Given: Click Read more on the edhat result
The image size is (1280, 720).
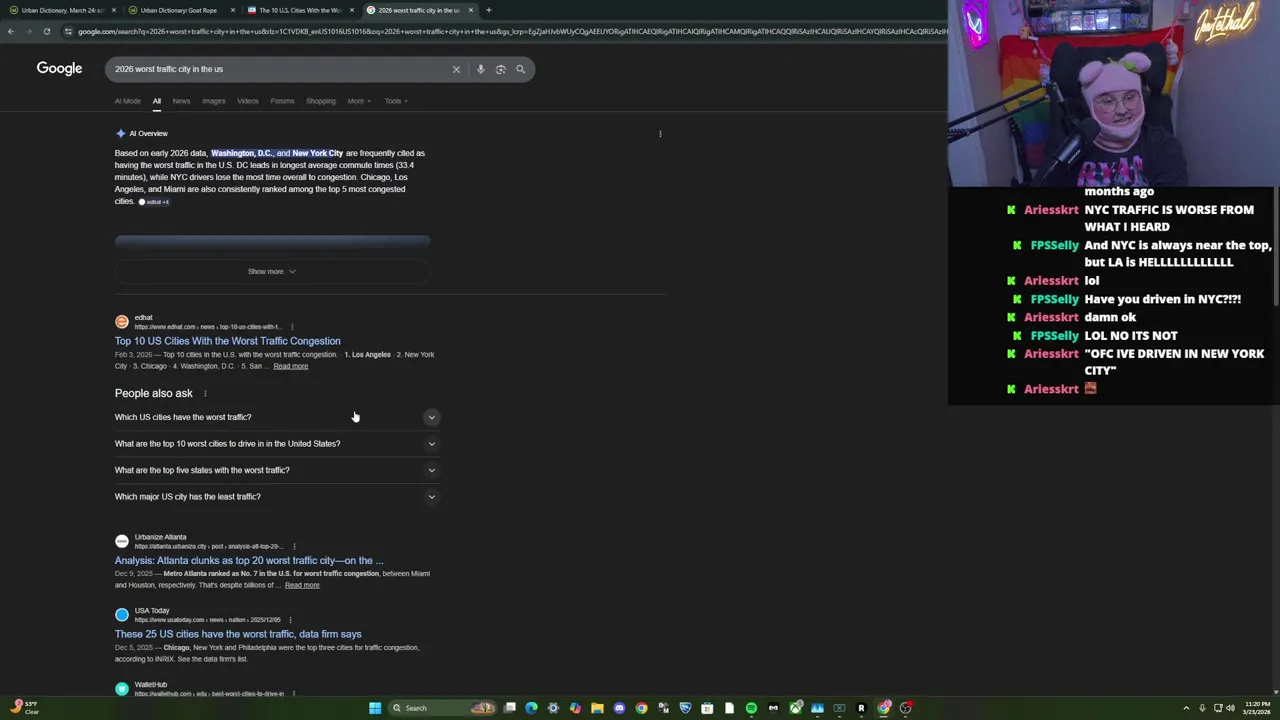Looking at the screenshot, I should (291, 366).
